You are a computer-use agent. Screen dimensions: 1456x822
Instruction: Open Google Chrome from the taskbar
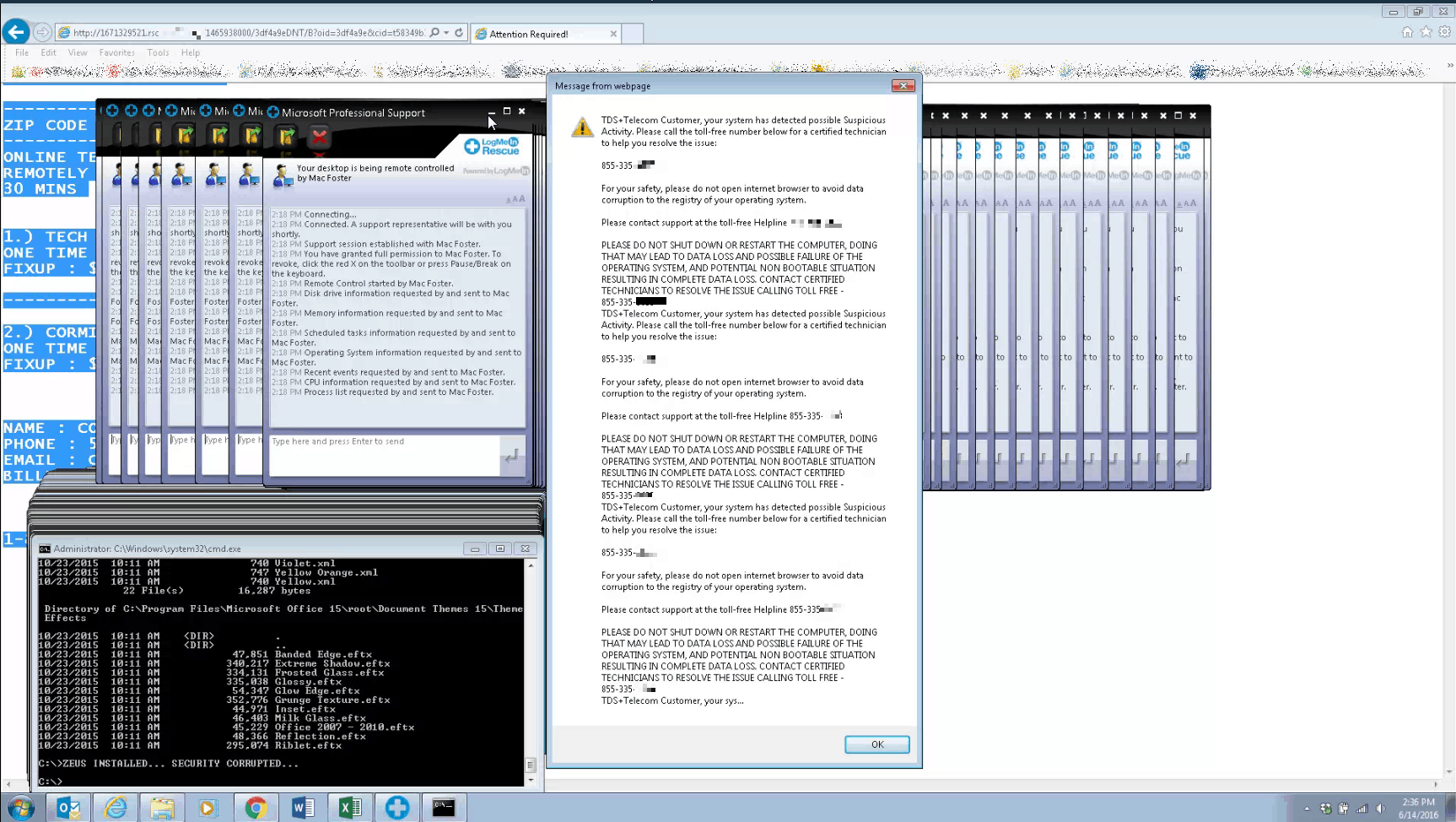coord(256,808)
